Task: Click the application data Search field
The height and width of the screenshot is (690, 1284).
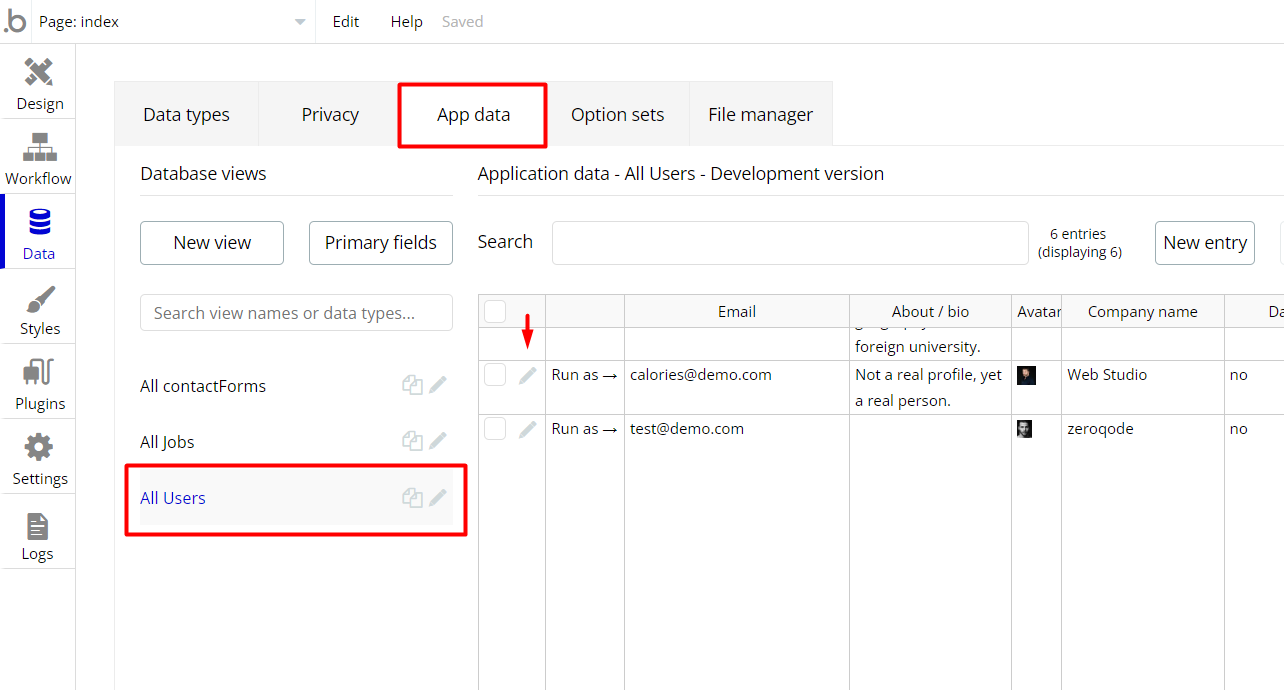Action: pyautogui.click(x=790, y=243)
